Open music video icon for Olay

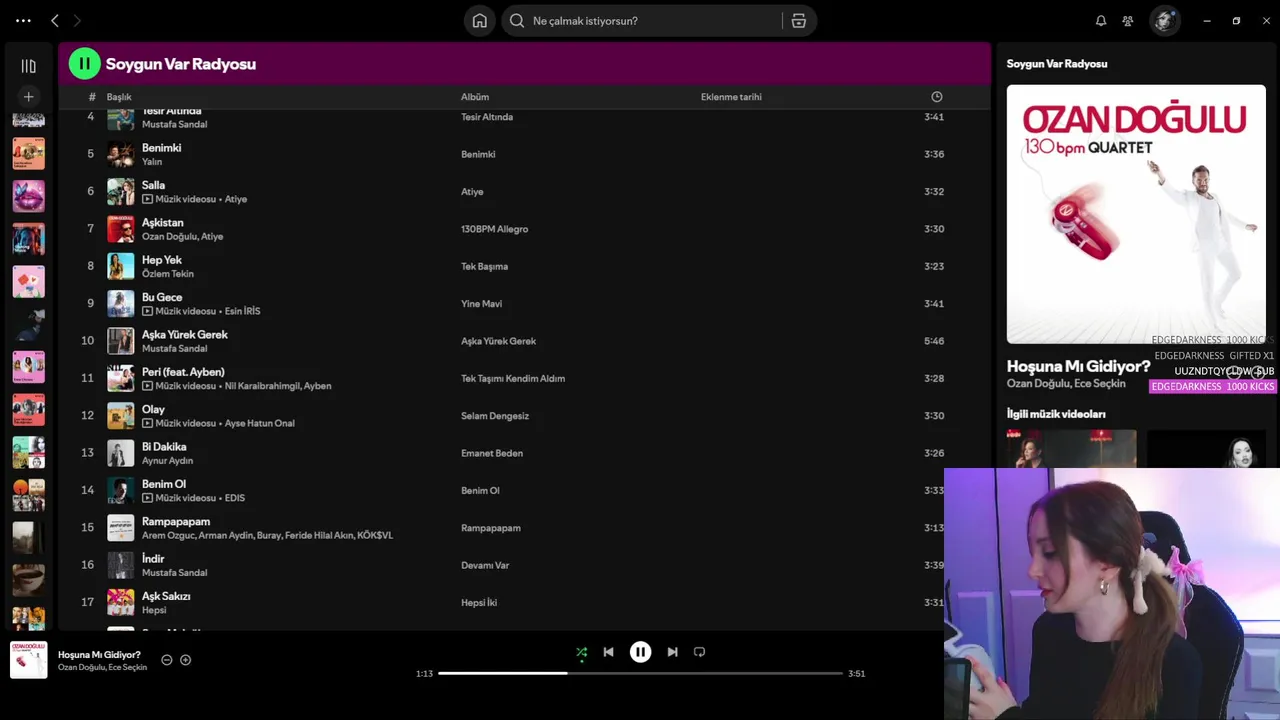pos(147,423)
